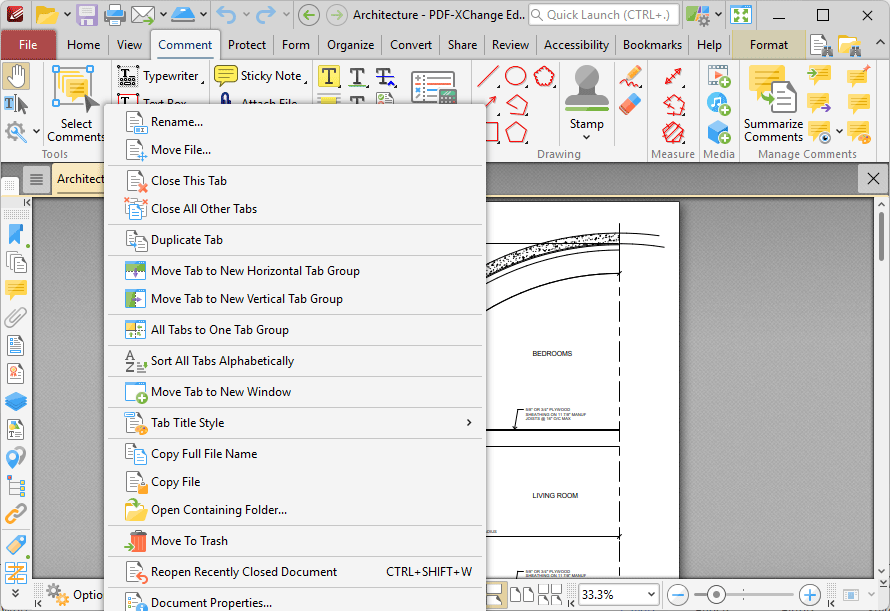Click the Select Comments tool
This screenshot has width=890, height=611.
75,103
